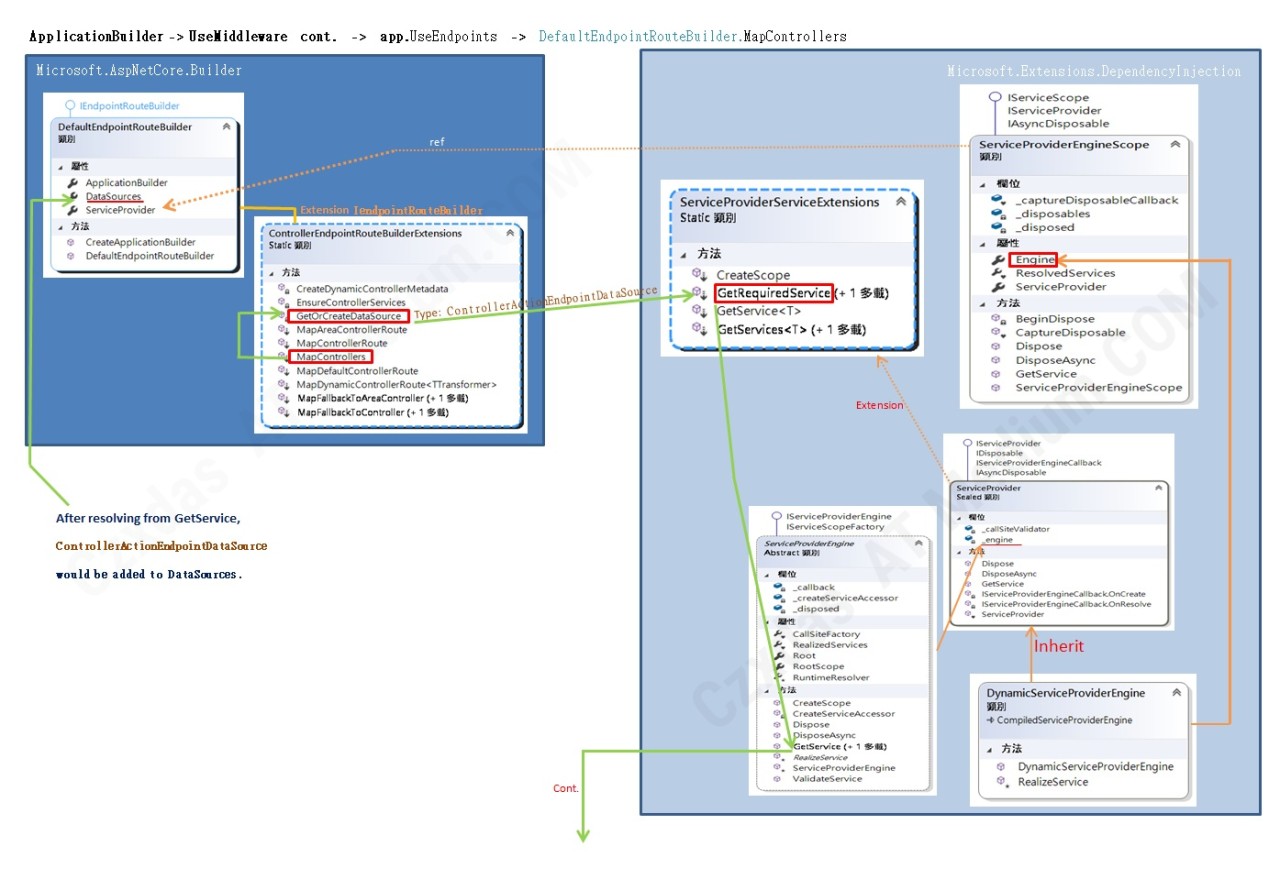The height and width of the screenshot is (890, 1280).
Task: Collapse the DynamicServiceProviderEngine class chevron
Action: click(x=1174, y=692)
